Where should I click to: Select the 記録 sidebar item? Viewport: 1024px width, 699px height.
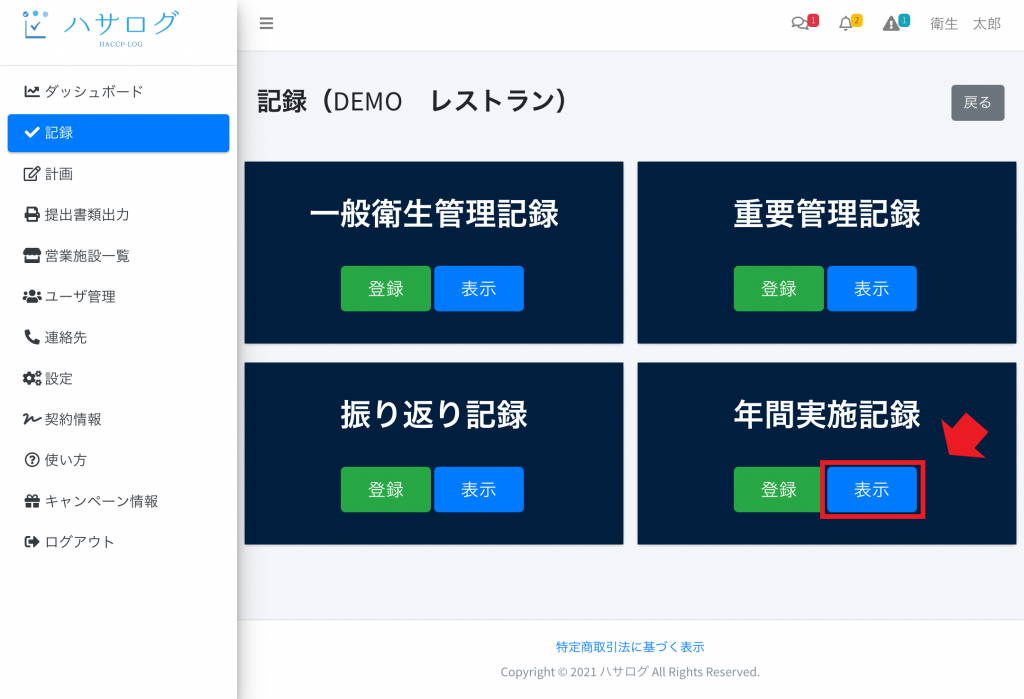pos(118,133)
